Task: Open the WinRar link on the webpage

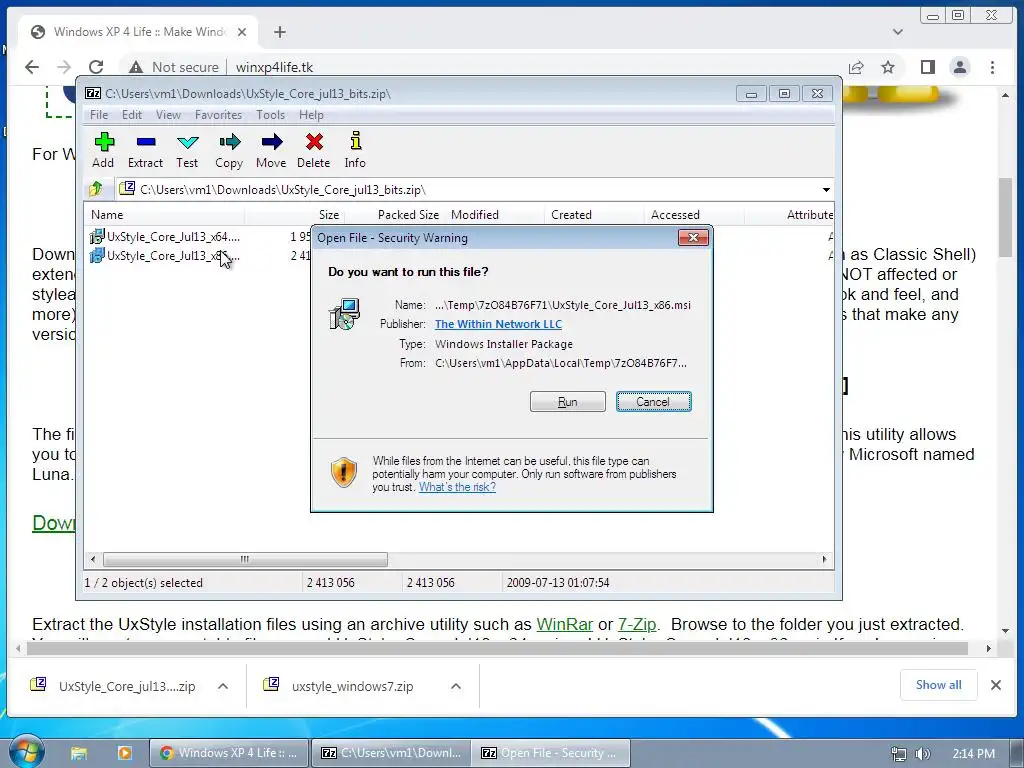Action: point(565,624)
